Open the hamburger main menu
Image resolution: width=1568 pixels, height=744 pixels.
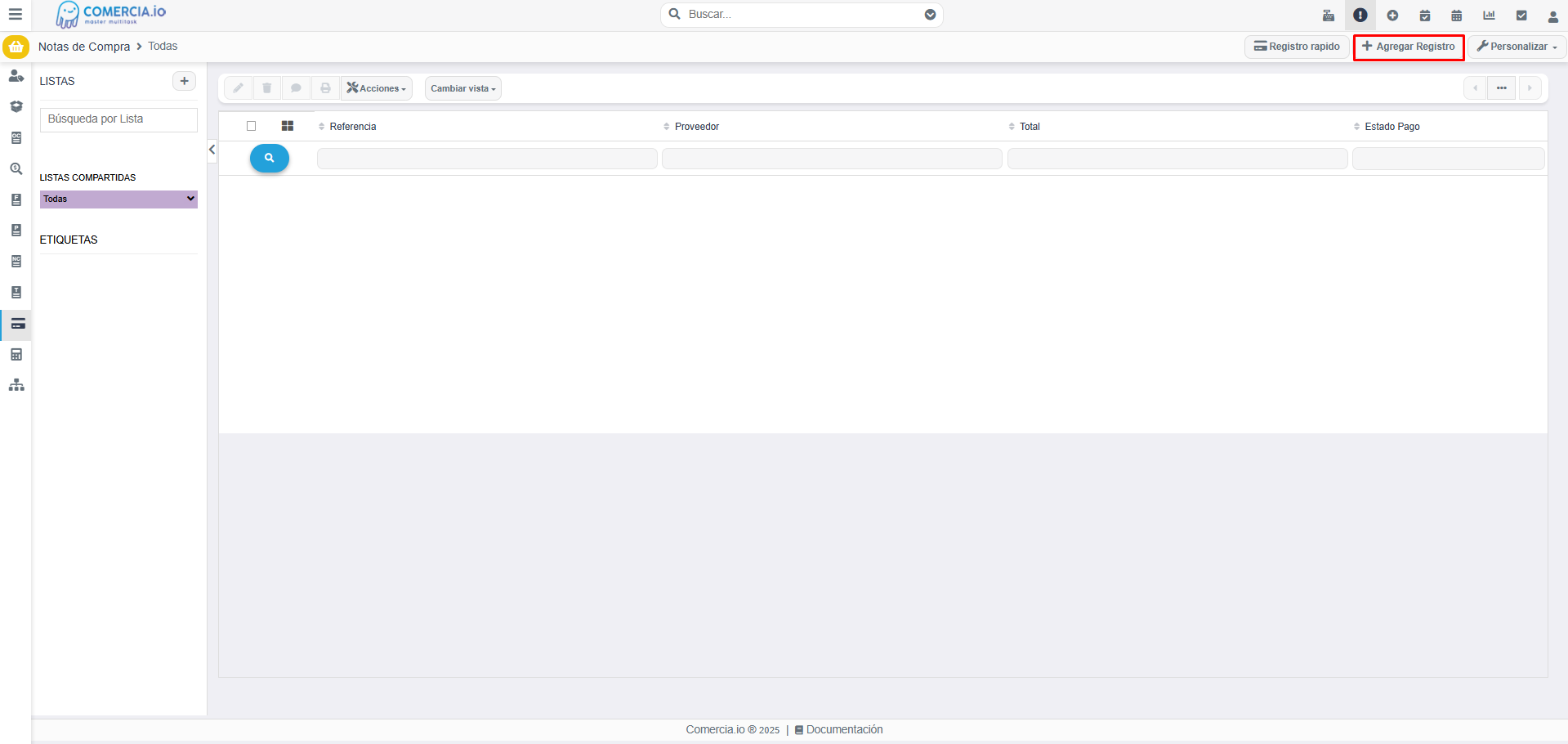(x=15, y=15)
